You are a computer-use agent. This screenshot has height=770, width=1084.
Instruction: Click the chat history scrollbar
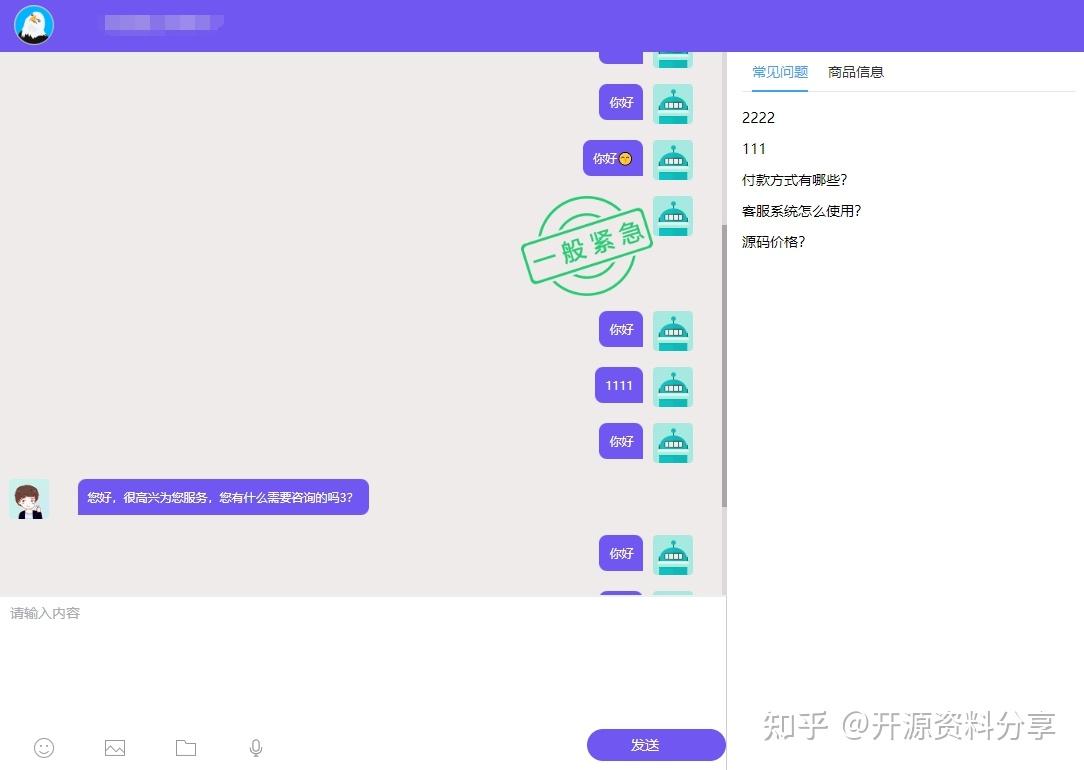click(x=724, y=366)
